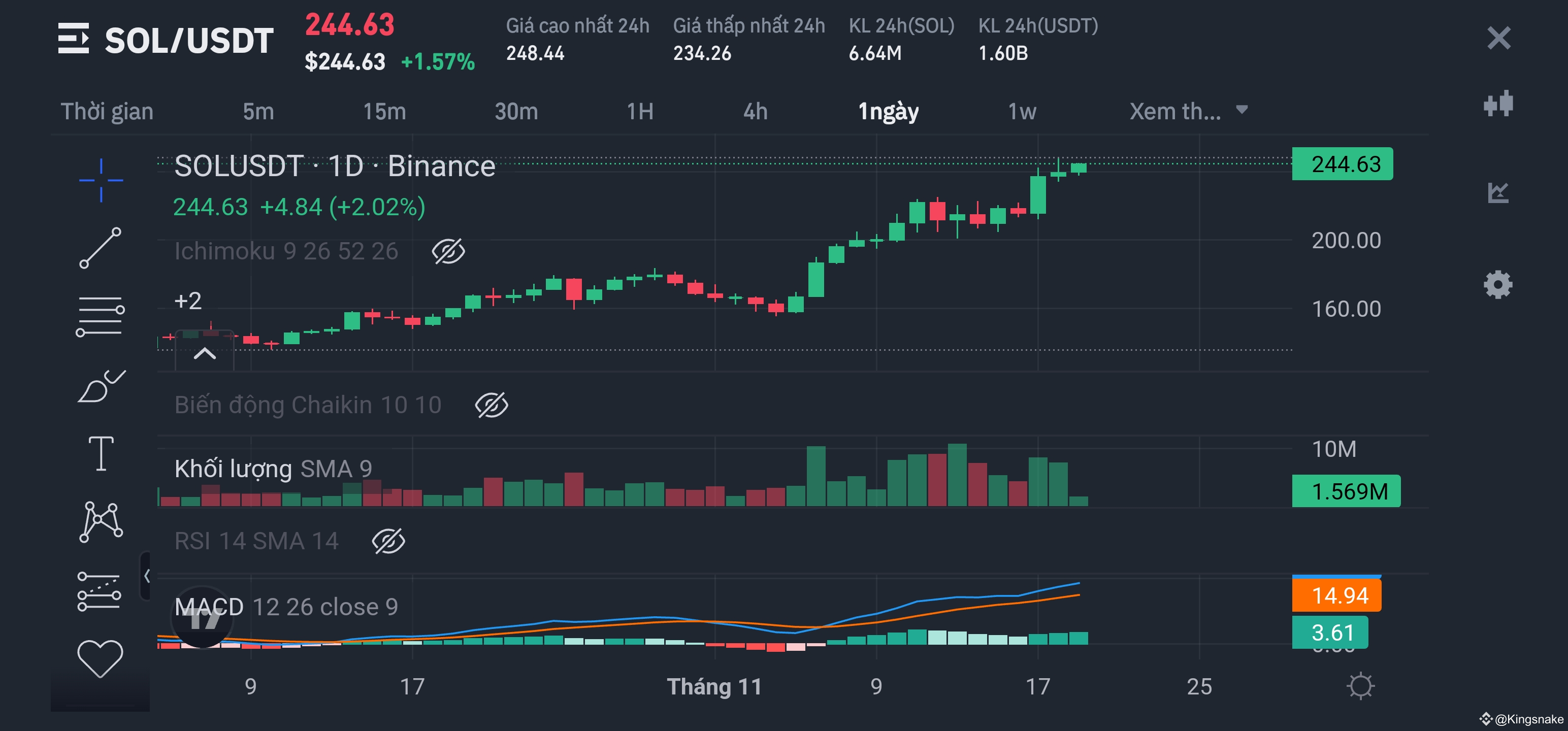Show the Chaikin volatility indicator

coord(491,406)
